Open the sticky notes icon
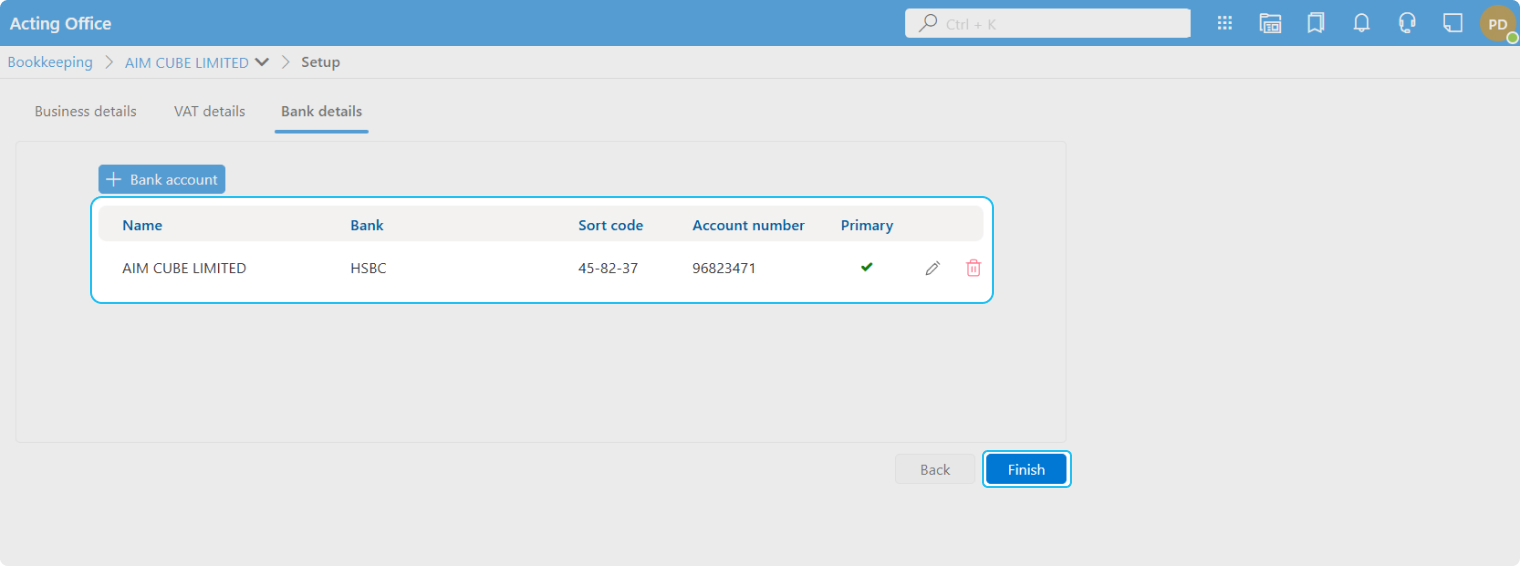Viewport: 1520px width, 566px height. click(1453, 23)
